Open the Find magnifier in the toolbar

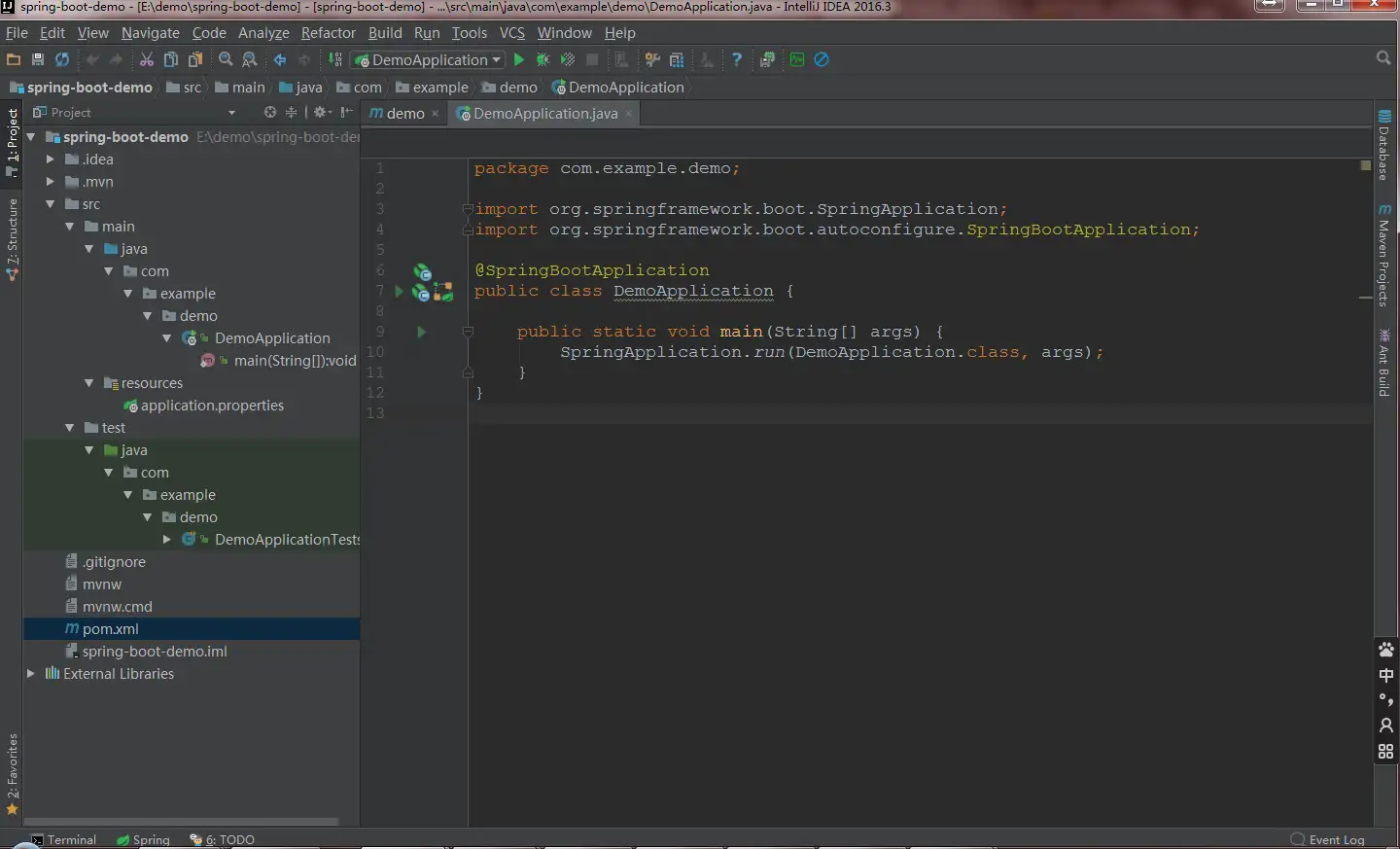point(226,60)
